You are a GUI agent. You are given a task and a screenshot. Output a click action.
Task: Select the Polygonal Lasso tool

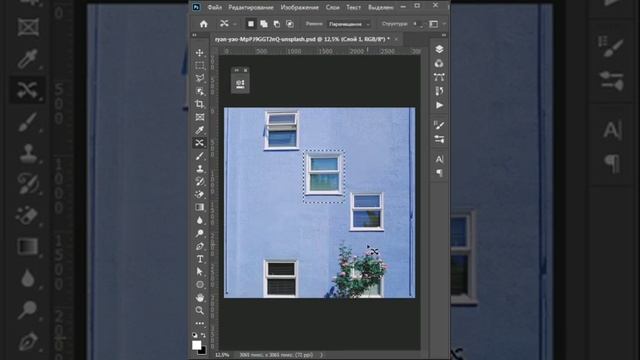(200, 78)
